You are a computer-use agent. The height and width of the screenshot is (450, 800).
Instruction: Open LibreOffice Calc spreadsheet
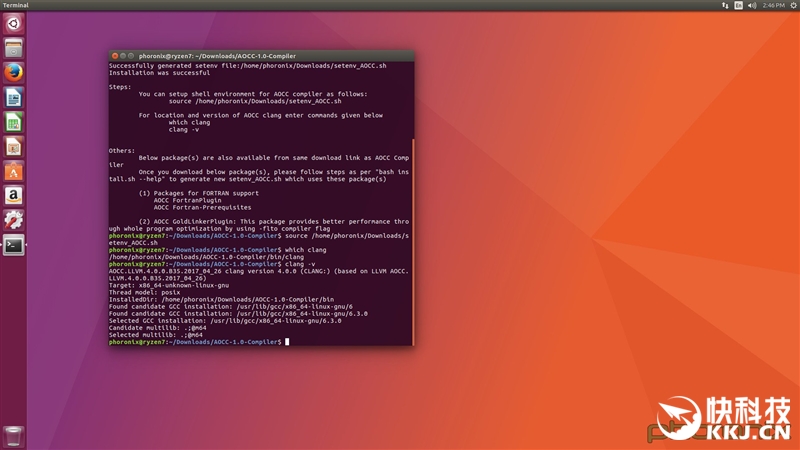tap(13, 122)
